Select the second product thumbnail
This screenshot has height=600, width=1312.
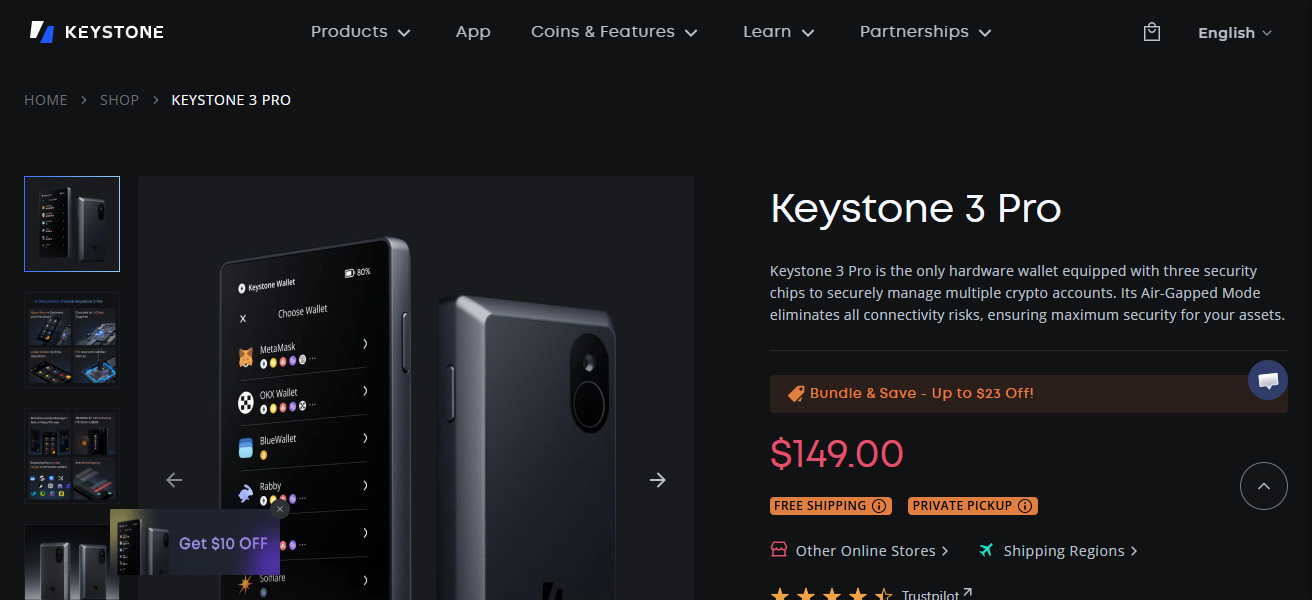click(71, 340)
